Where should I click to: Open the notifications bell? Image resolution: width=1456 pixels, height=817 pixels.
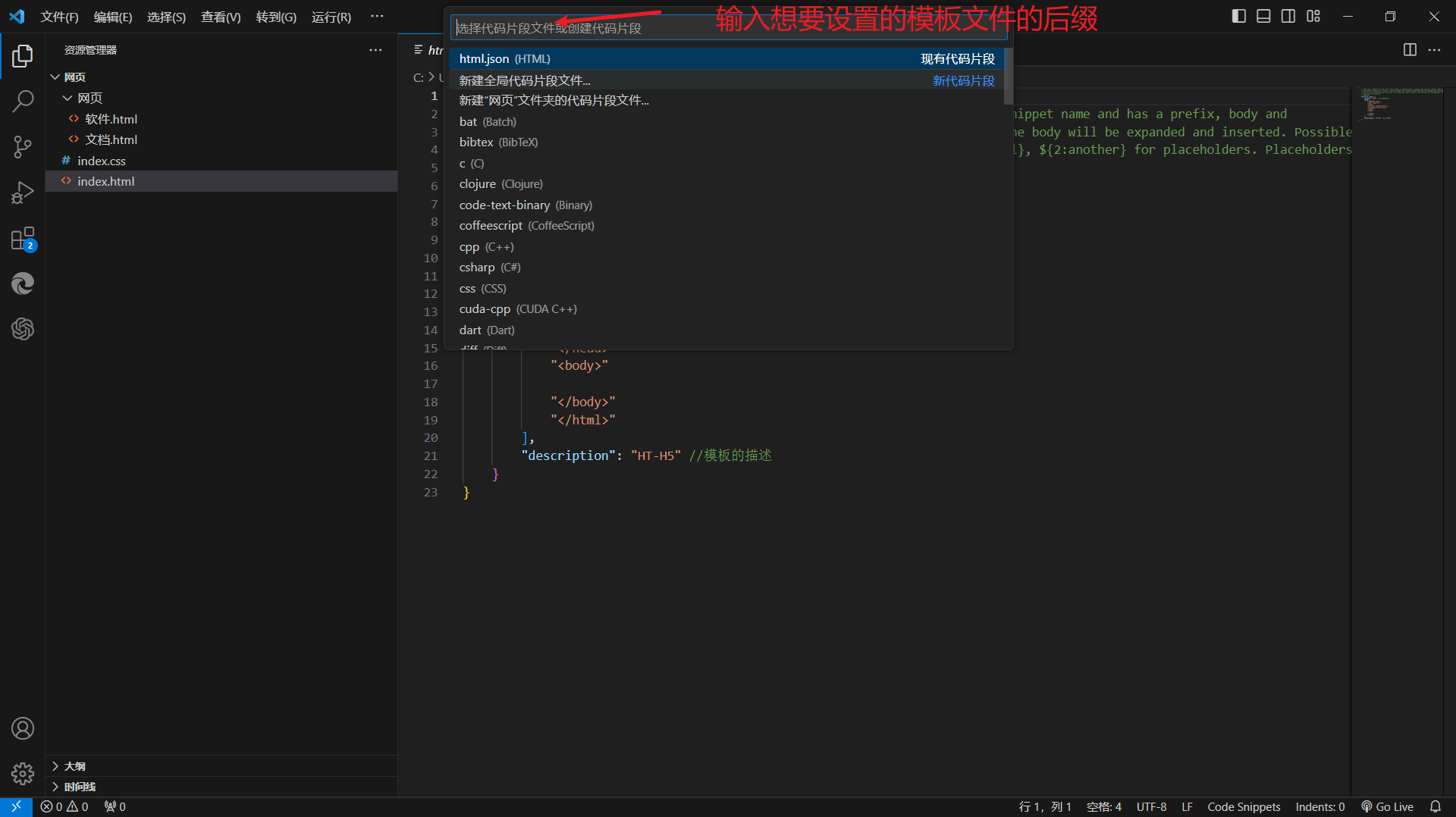[1435, 806]
